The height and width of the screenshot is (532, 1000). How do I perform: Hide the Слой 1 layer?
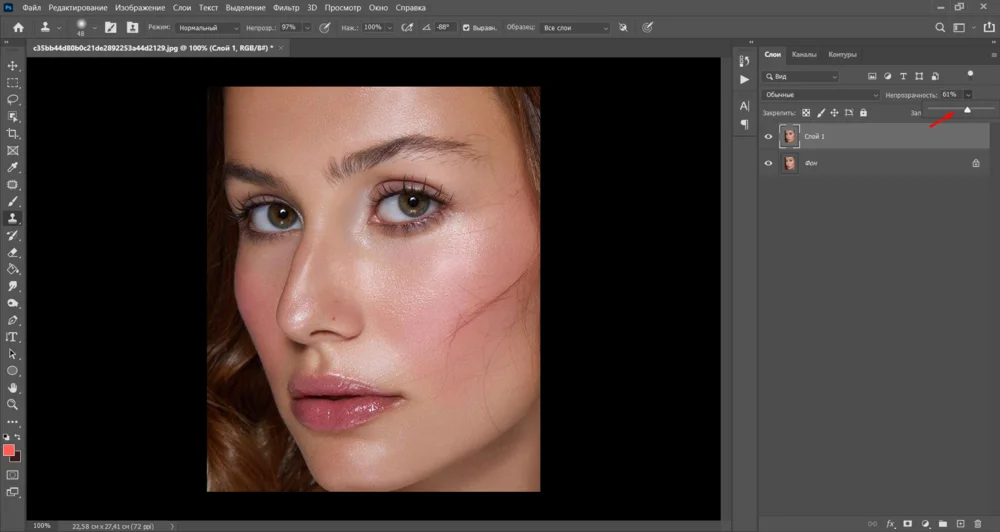tap(769, 137)
